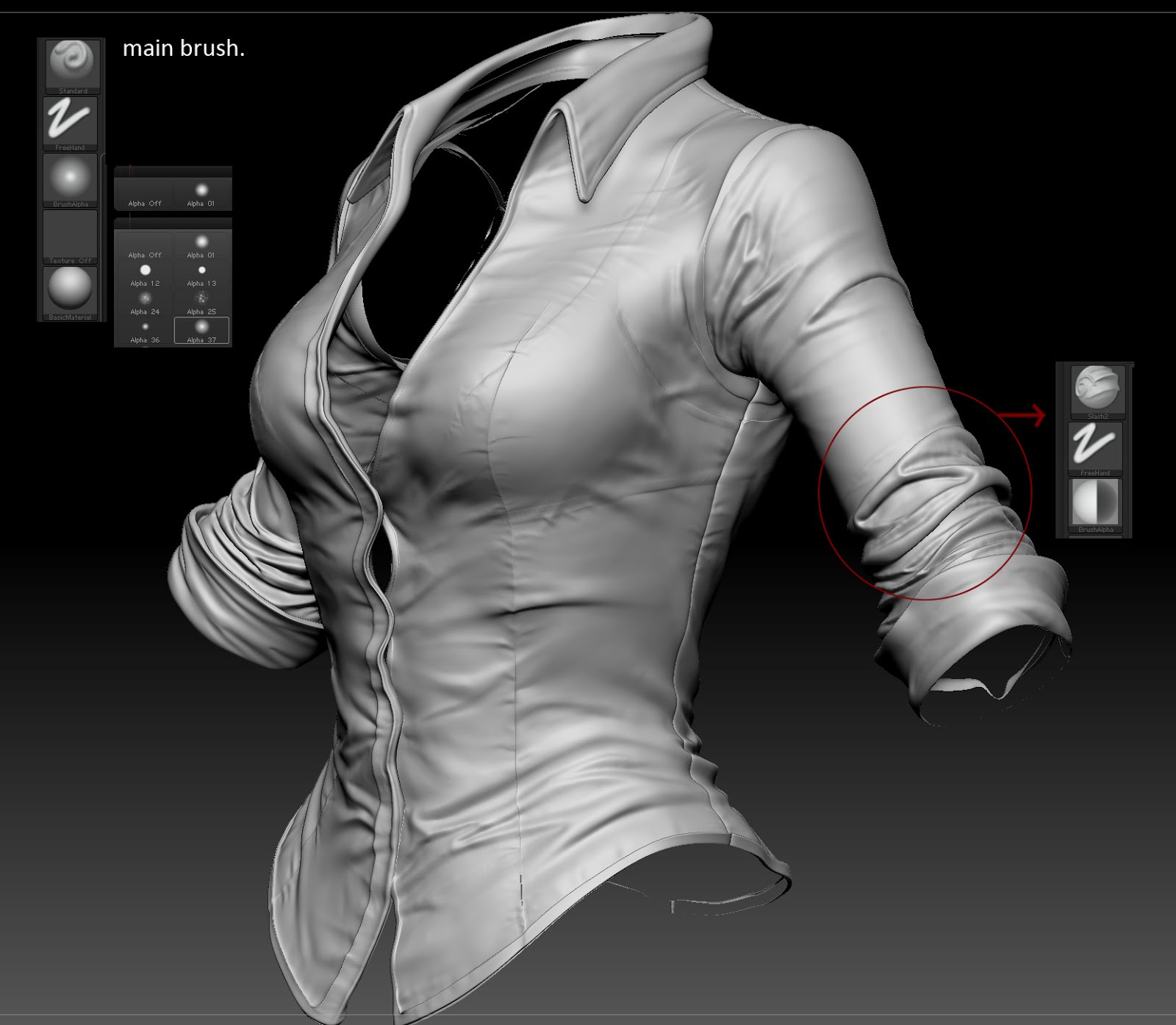Open the radial BrushAlpha slot on left

(x=71, y=180)
